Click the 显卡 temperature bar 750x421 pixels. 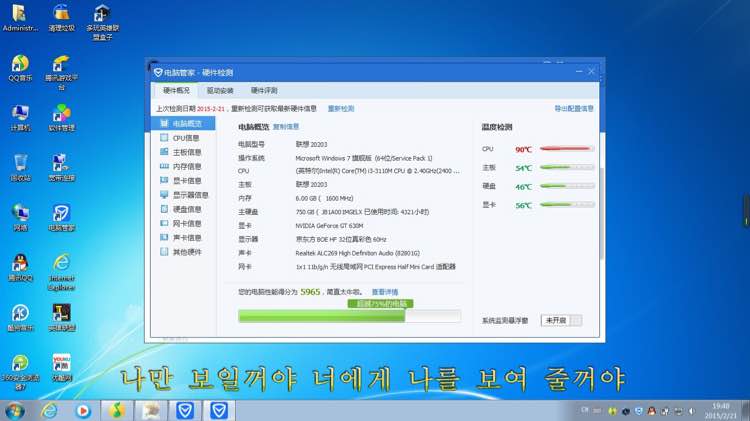coord(567,205)
